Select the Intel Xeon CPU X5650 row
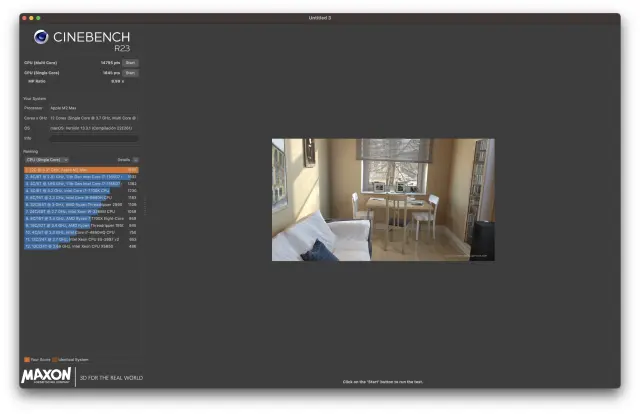The image size is (640, 414). [x=80, y=246]
